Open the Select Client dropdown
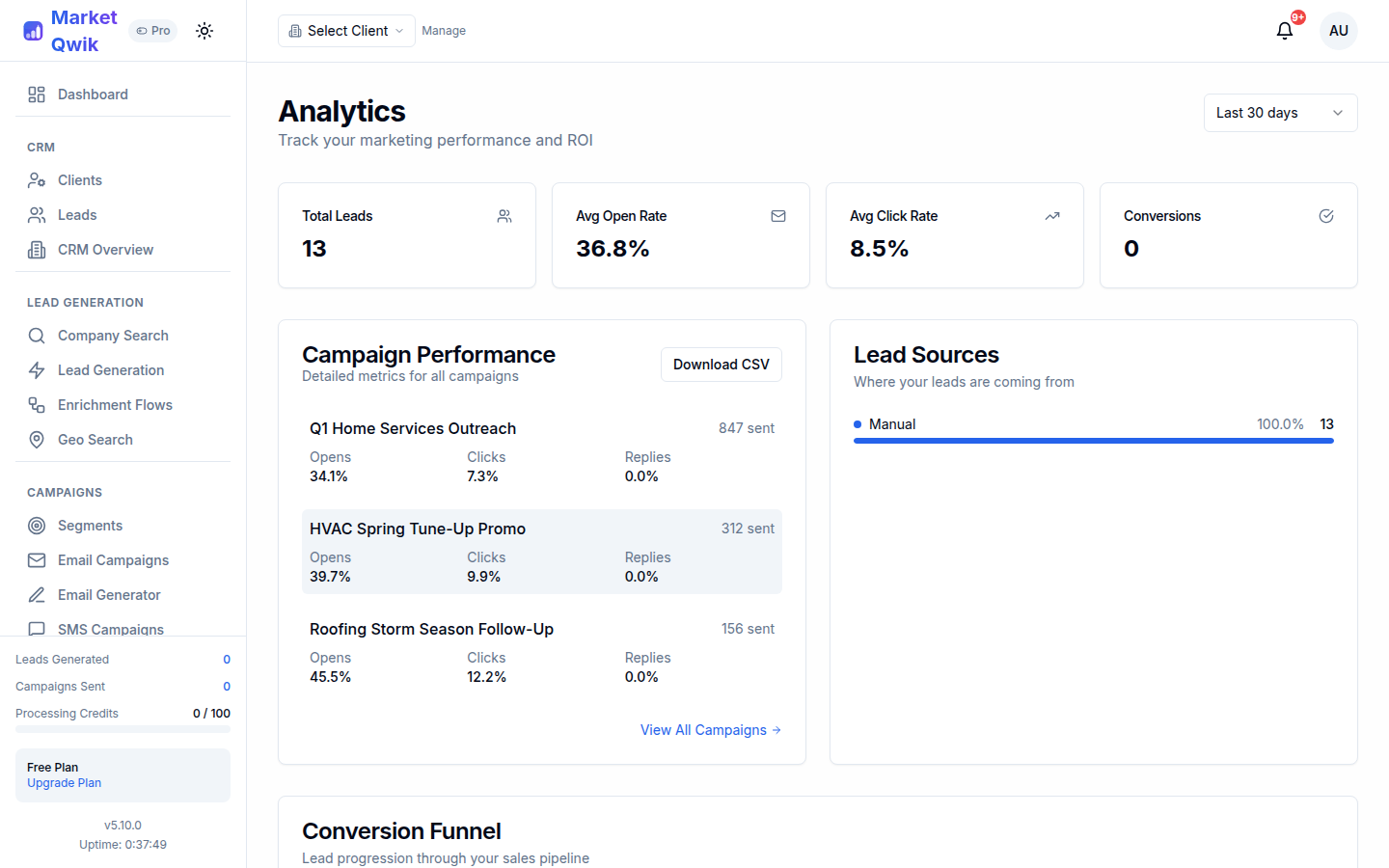The height and width of the screenshot is (868, 1389). point(345,30)
